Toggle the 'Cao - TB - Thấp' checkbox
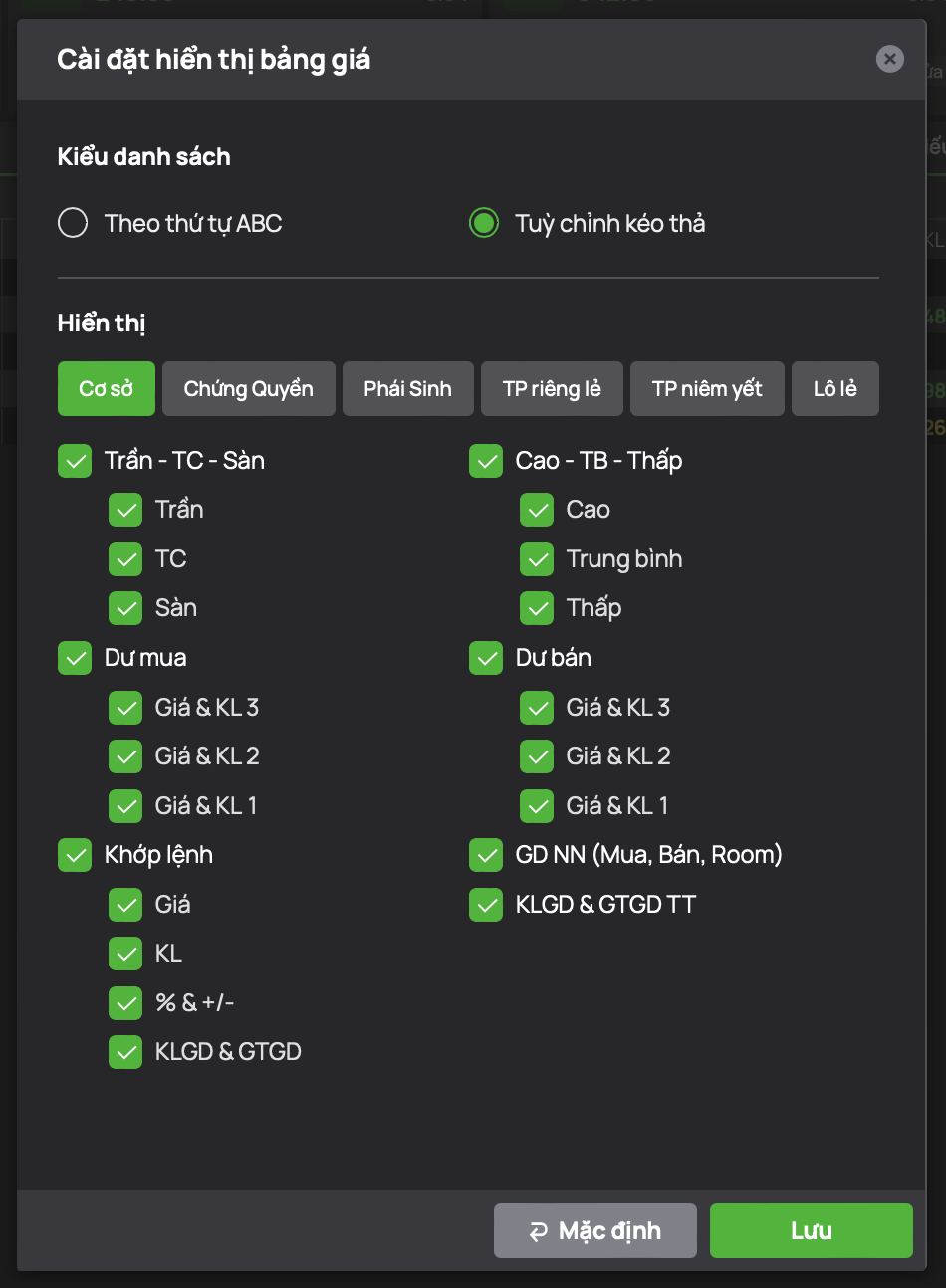This screenshot has height=1288, width=946. pyautogui.click(x=486, y=461)
